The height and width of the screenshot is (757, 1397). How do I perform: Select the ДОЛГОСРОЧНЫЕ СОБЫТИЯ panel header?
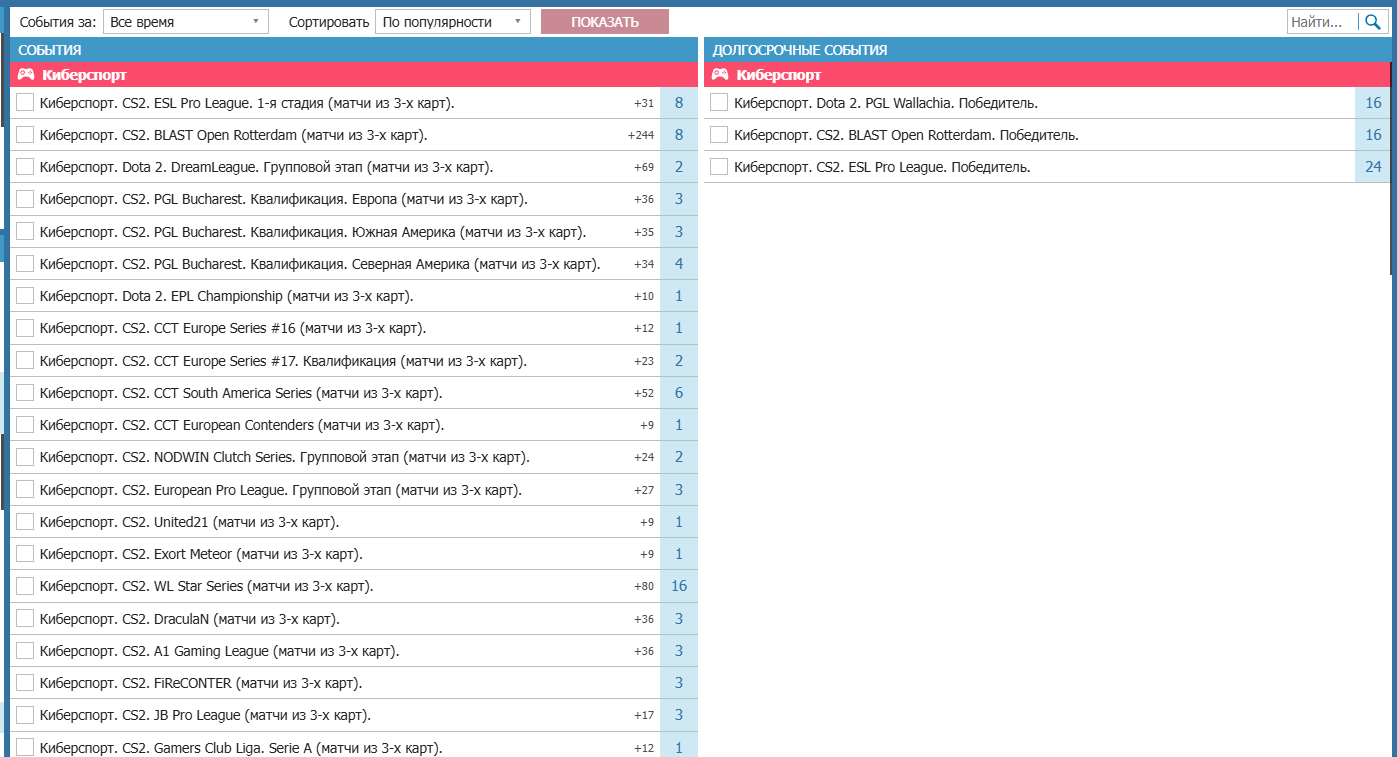click(x=800, y=50)
